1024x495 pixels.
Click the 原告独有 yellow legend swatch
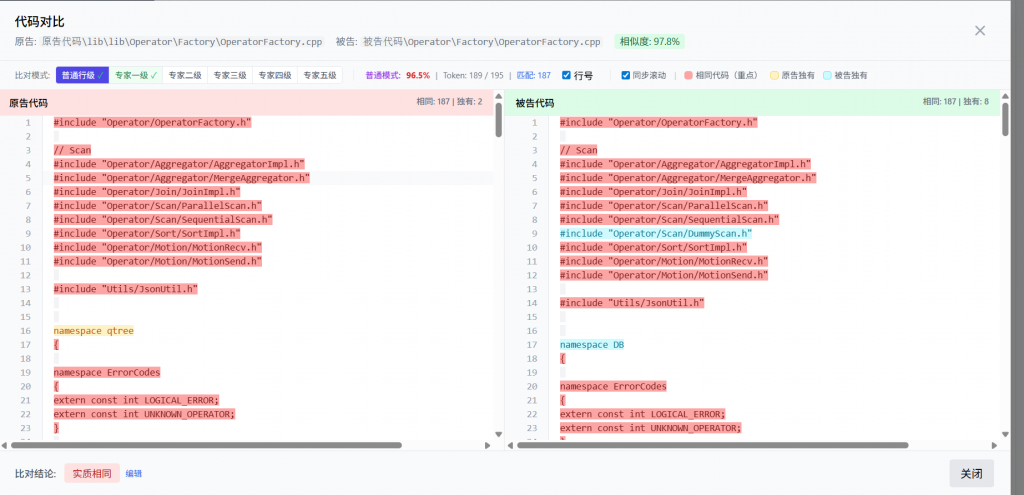(x=774, y=75)
